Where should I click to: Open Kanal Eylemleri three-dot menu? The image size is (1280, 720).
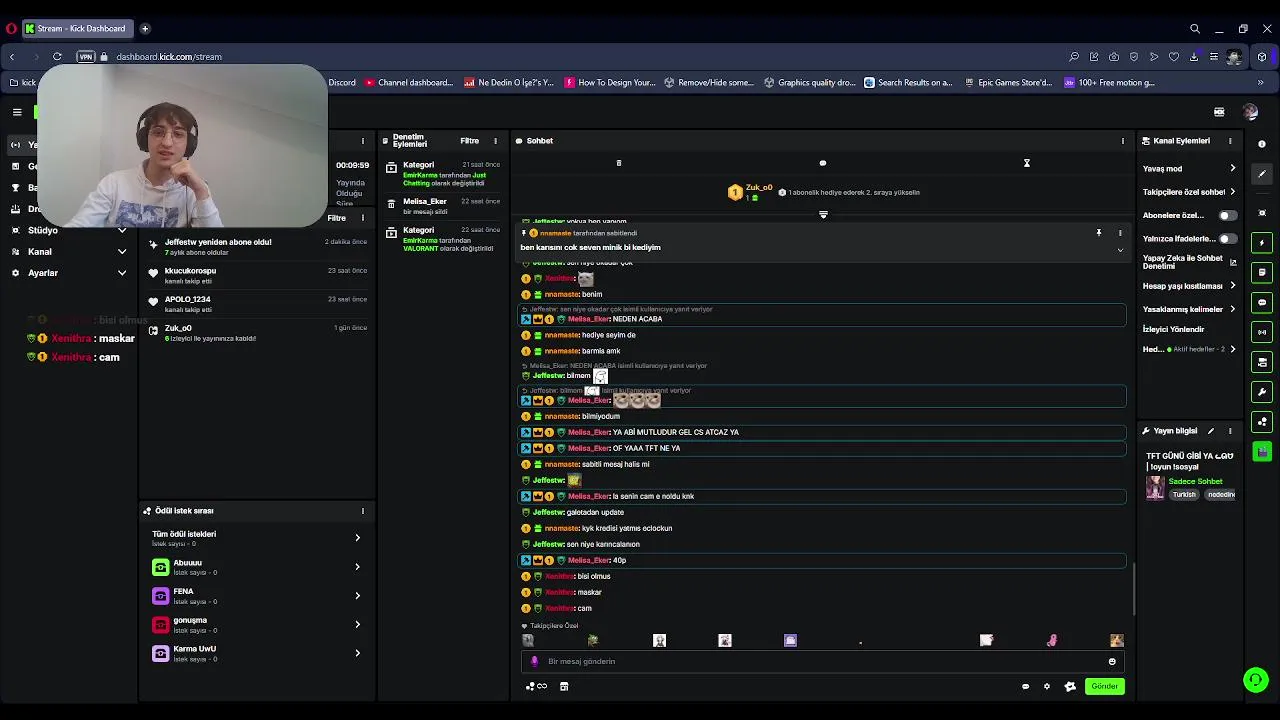pos(1230,141)
